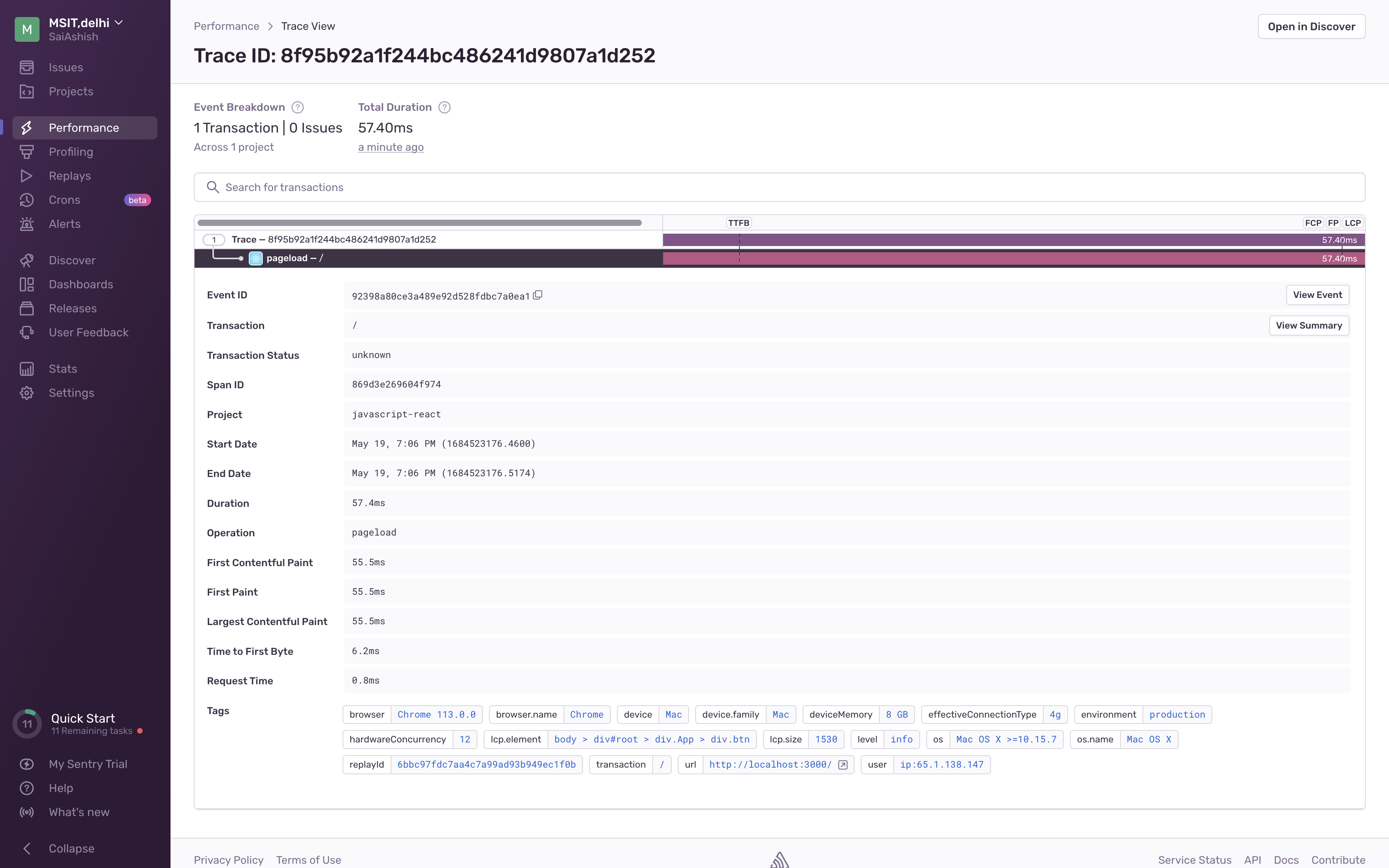Click the Replays sidebar icon

[x=27, y=176]
